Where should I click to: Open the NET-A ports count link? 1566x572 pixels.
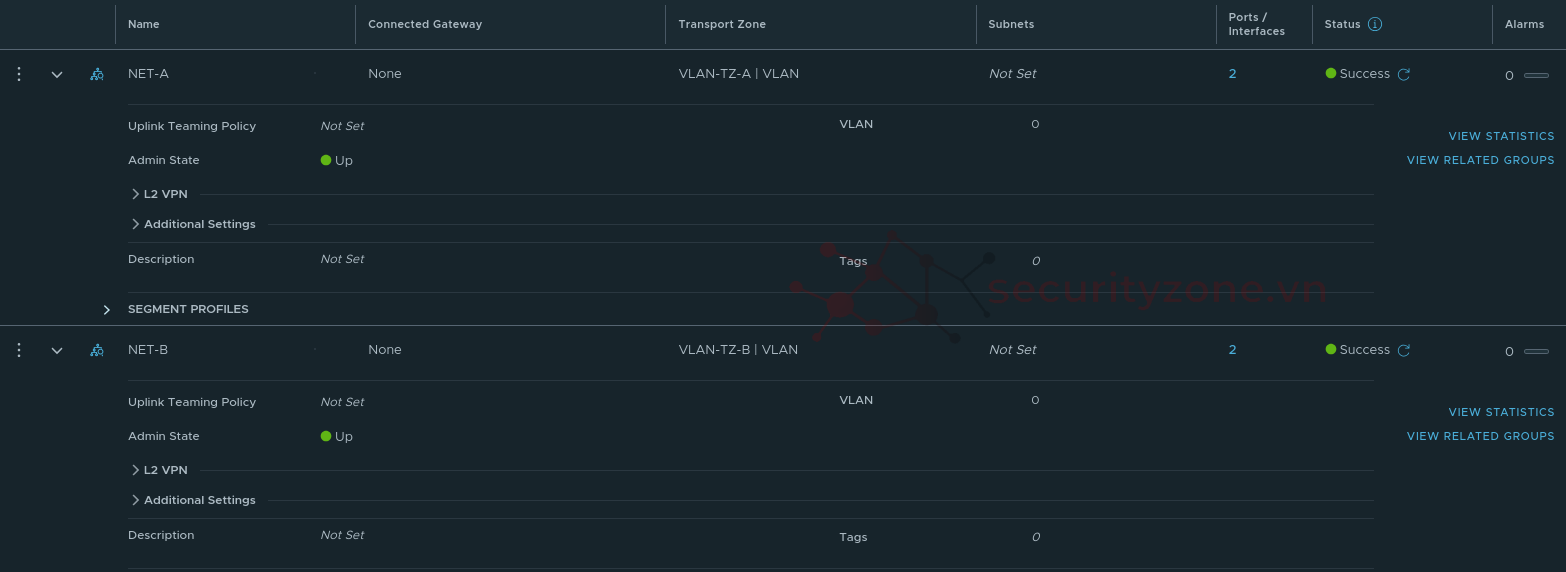[1232, 74]
